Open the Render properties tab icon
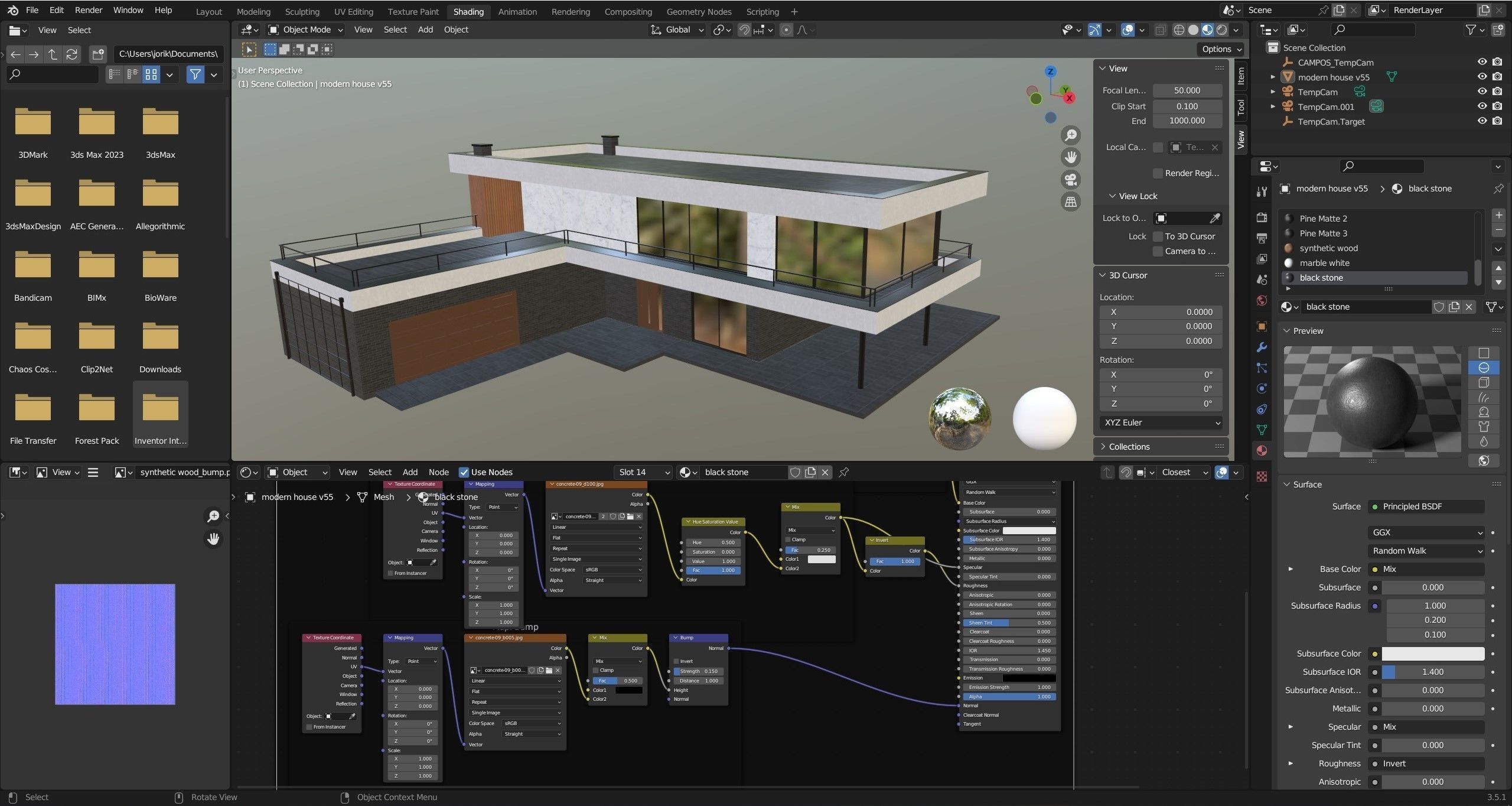Image resolution: width=1512 pixels, height=806 pixels. [1262, 217]
